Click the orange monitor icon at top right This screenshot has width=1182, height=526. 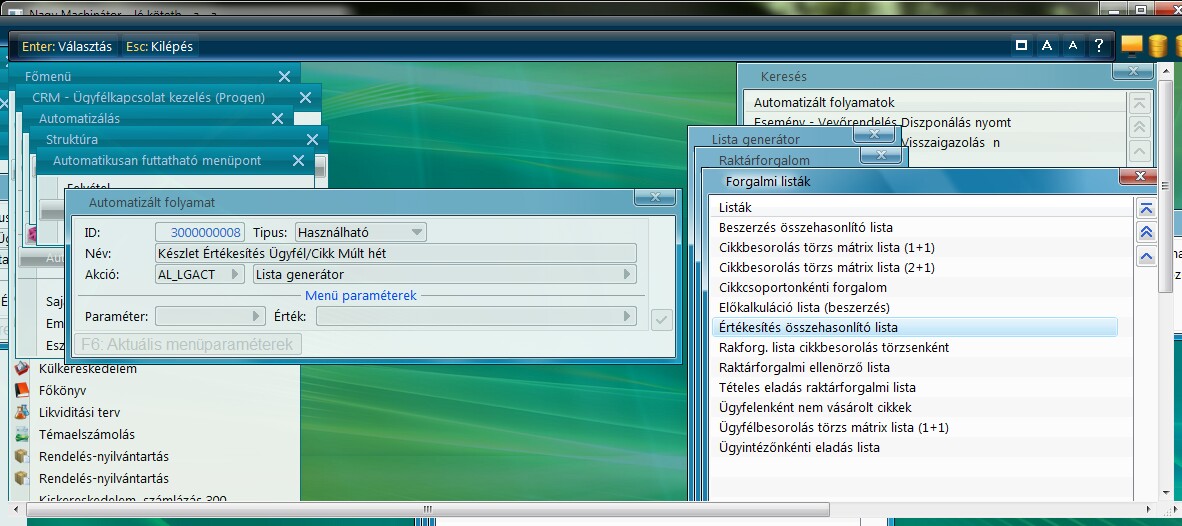point(1131,46)
